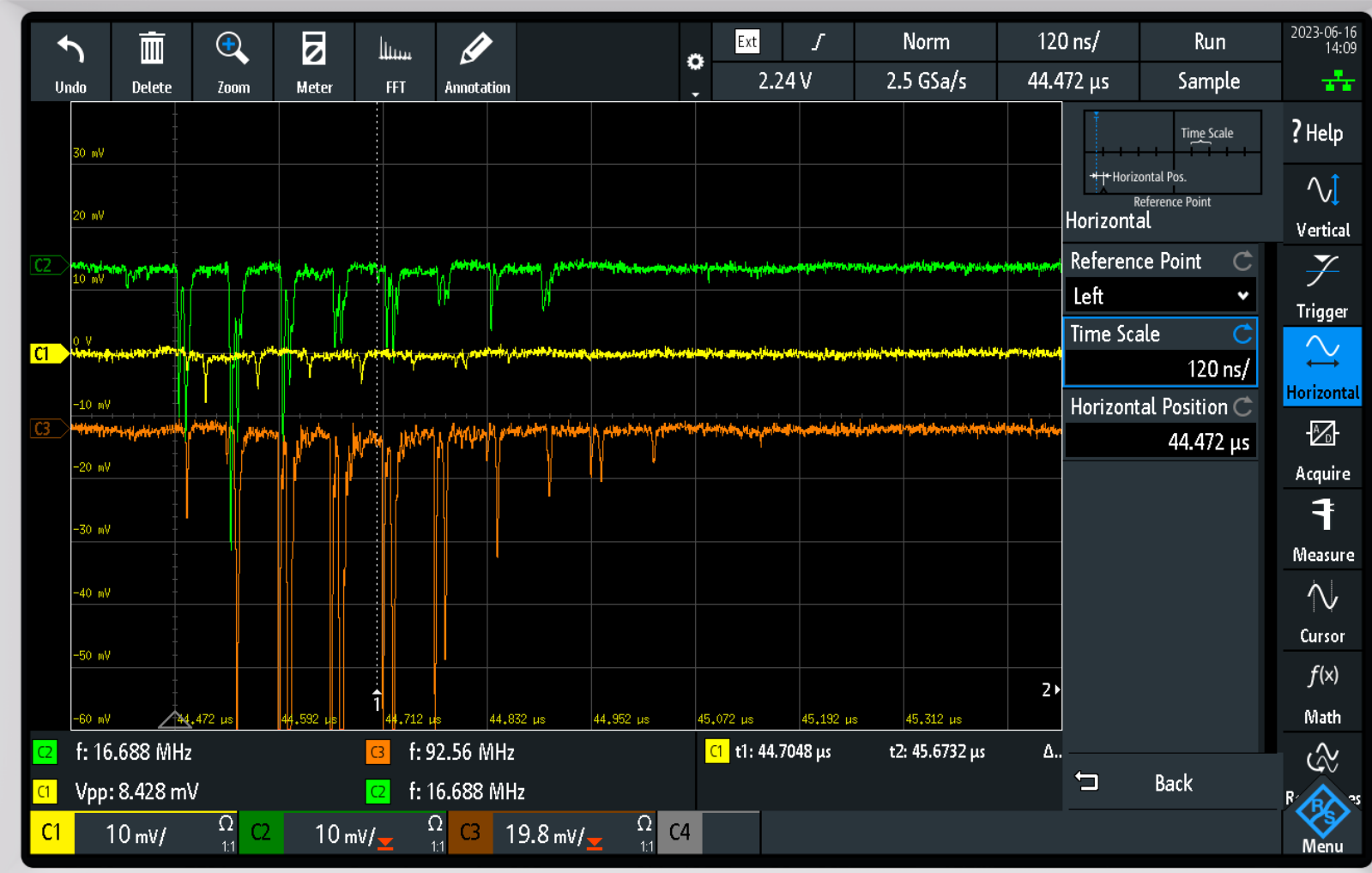
Task: Activate the Zoom magnifier tool
Action: (233, 50)
